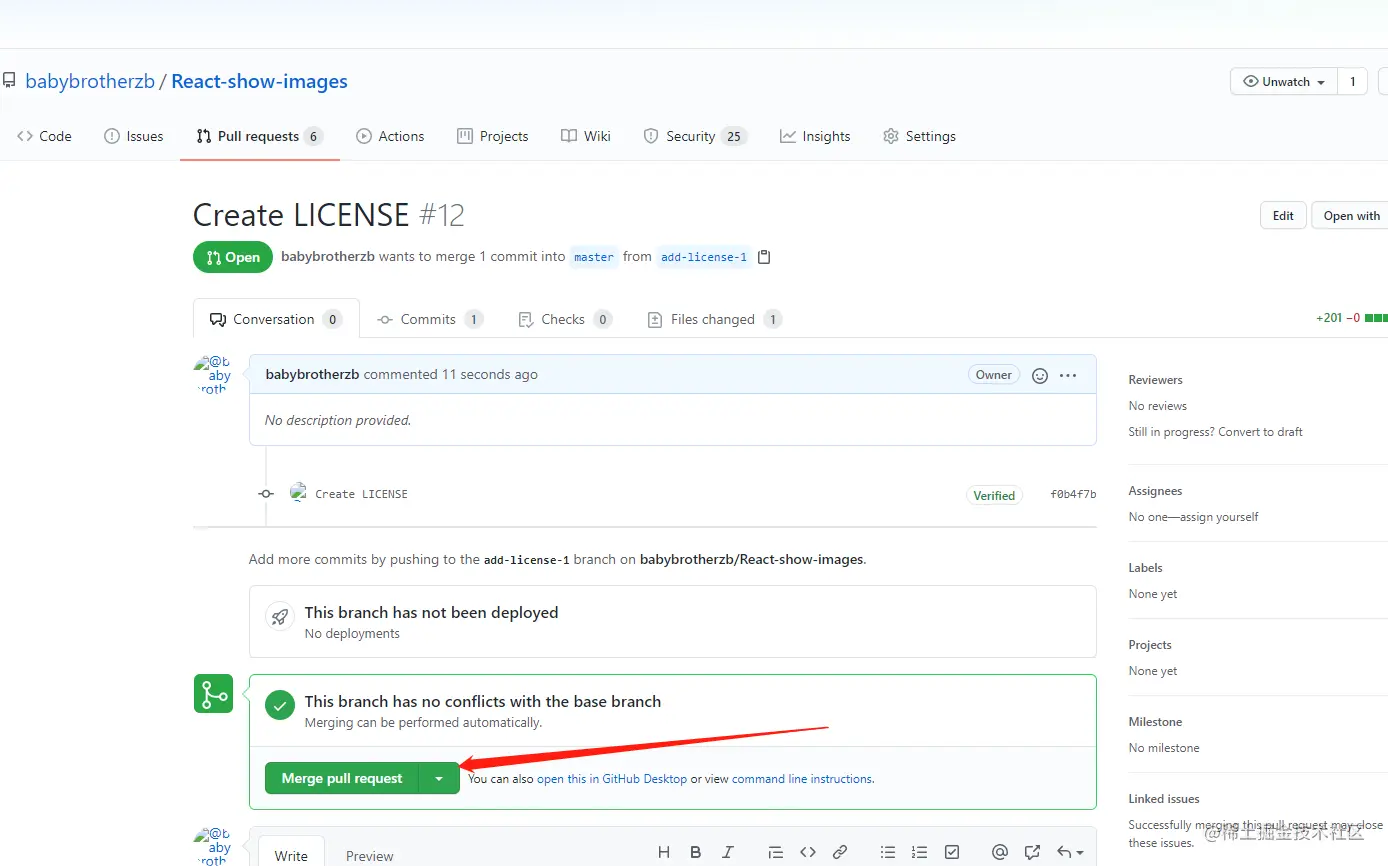This screenshot has width=1388, height=866.
Task: Apply italic formatting in the comment editor
Action: pyautogui.click(x=728, y=852)
